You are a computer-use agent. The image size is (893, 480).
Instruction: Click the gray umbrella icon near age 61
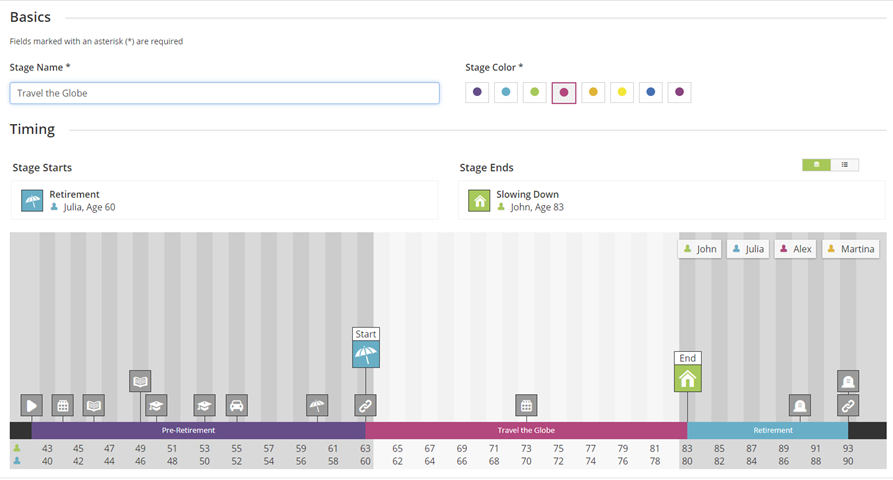coord(317,405)
